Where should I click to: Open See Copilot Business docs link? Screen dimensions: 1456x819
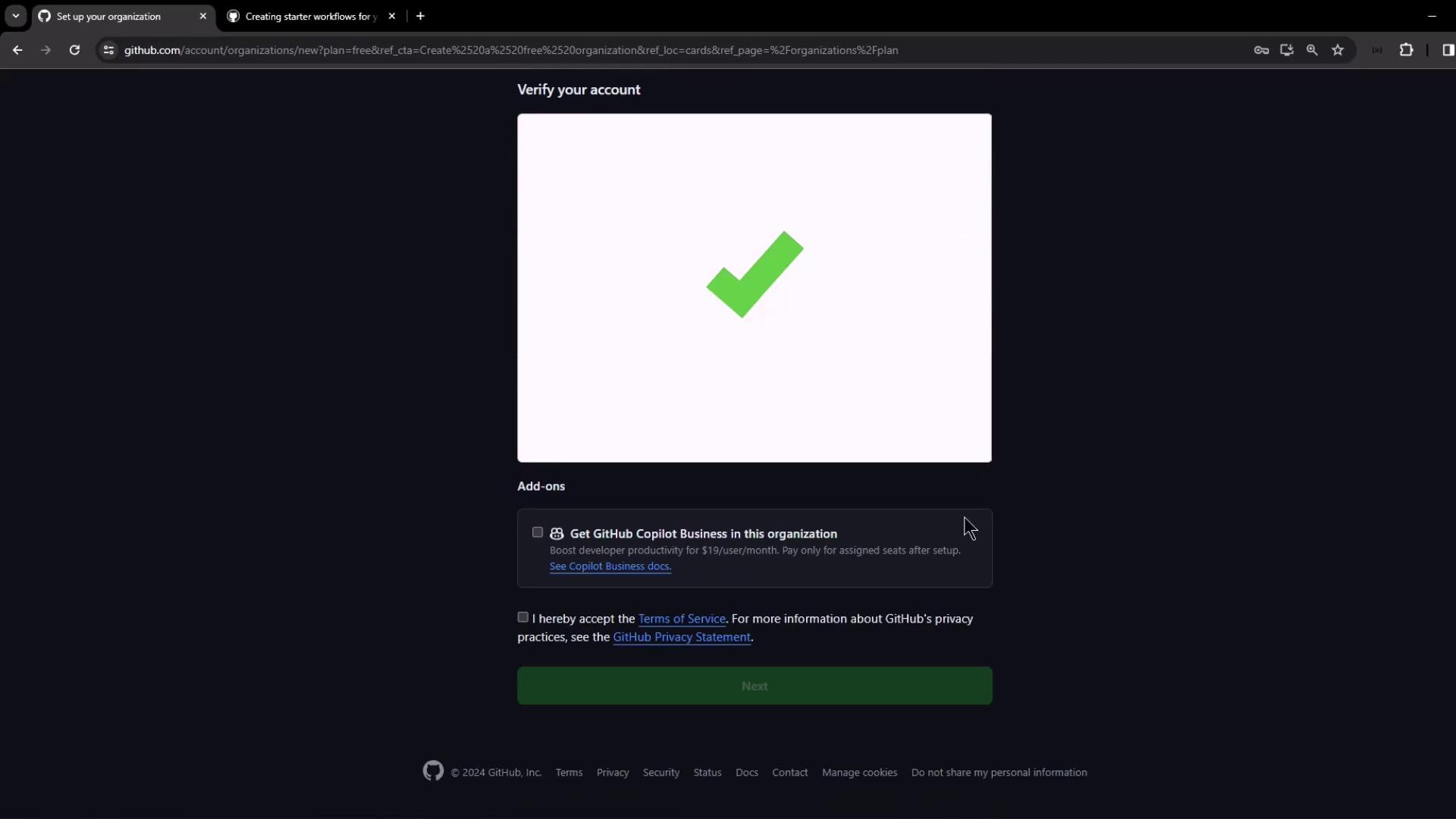[x=610, y=566]
